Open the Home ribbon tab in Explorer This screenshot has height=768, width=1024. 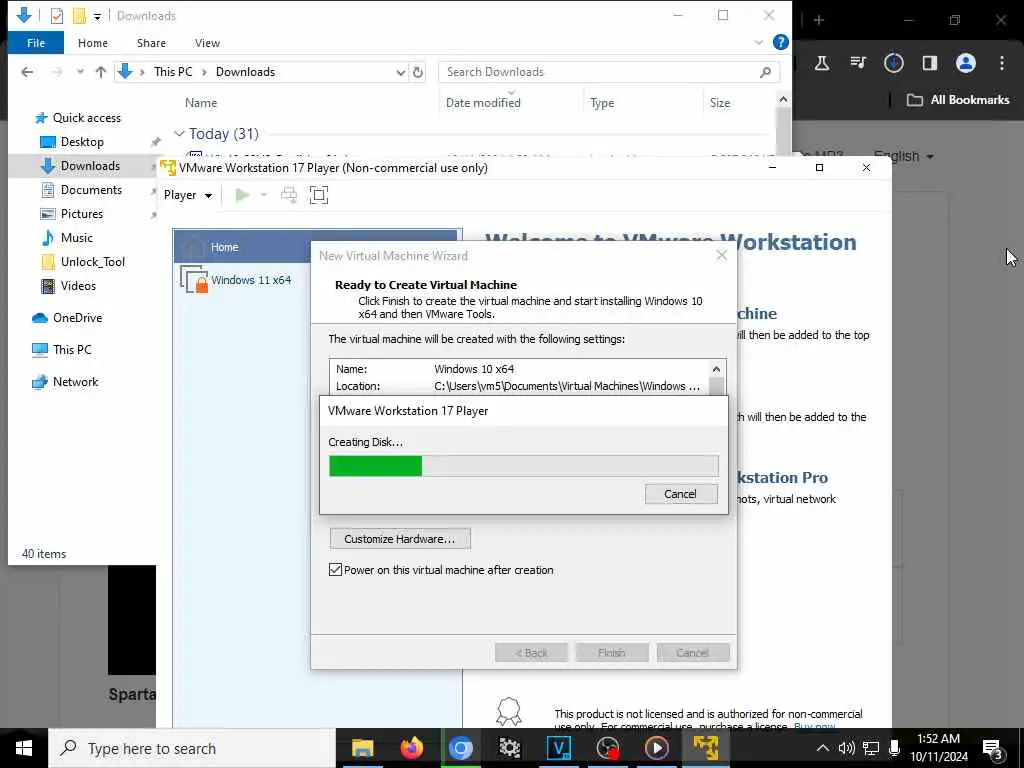coord(93,43)
